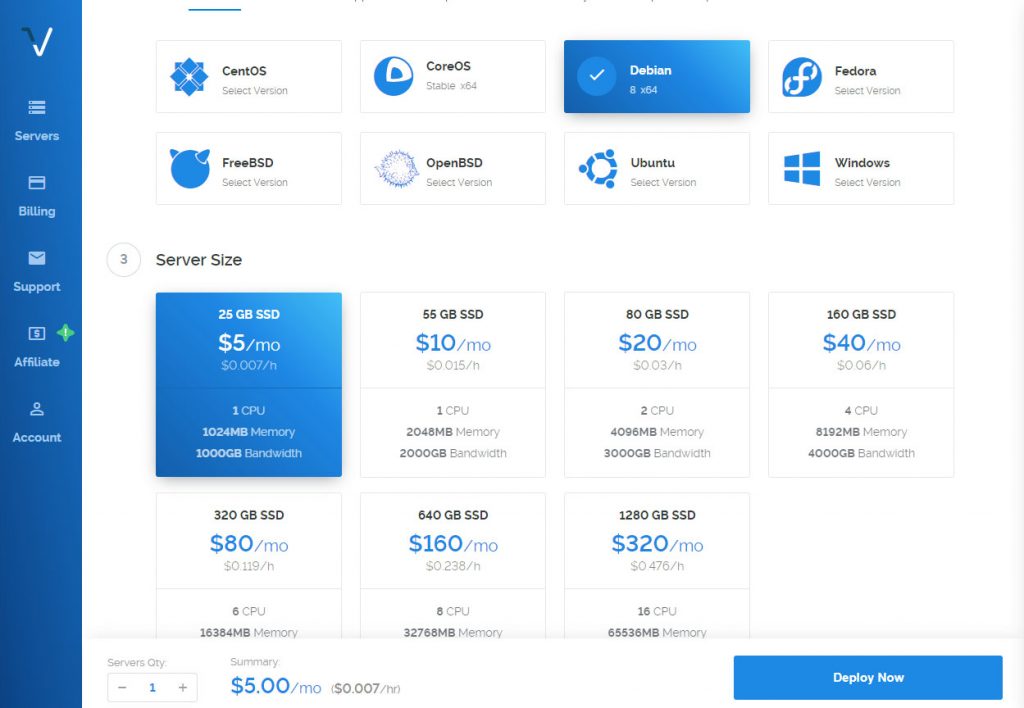Open the Account person icon
The image size is (1024, 708).
(x=37, y=409)
